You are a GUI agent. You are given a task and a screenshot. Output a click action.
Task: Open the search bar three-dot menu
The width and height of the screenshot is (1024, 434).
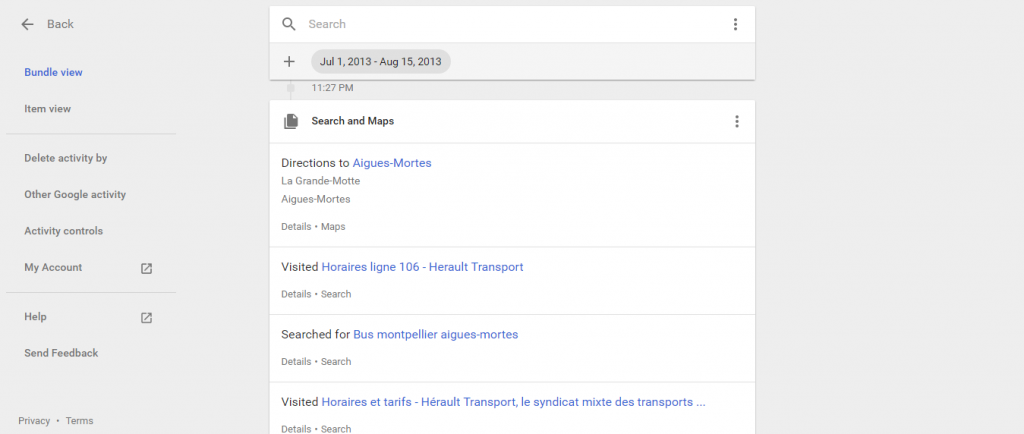point(735,24)
